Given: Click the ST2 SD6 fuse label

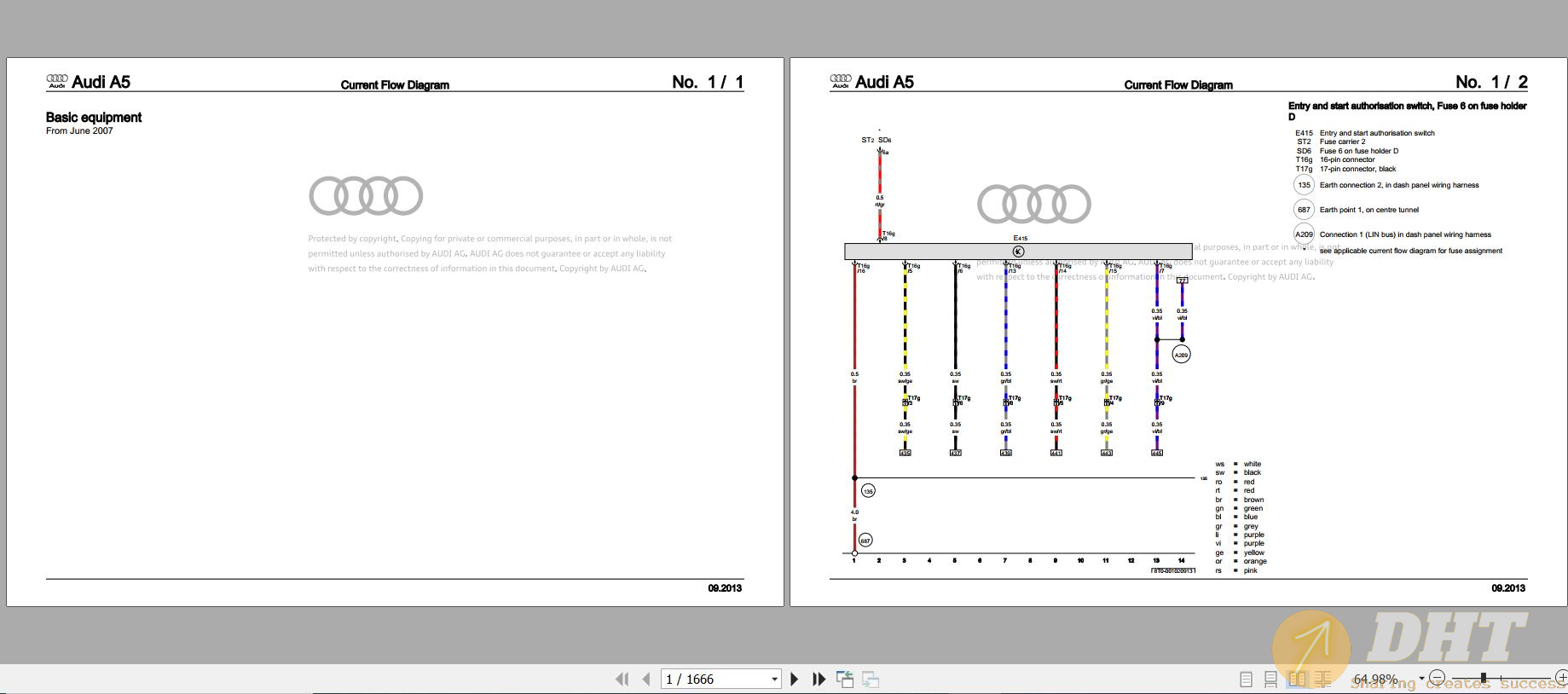Looking at the screenshot, I should [x=876, y=140].
